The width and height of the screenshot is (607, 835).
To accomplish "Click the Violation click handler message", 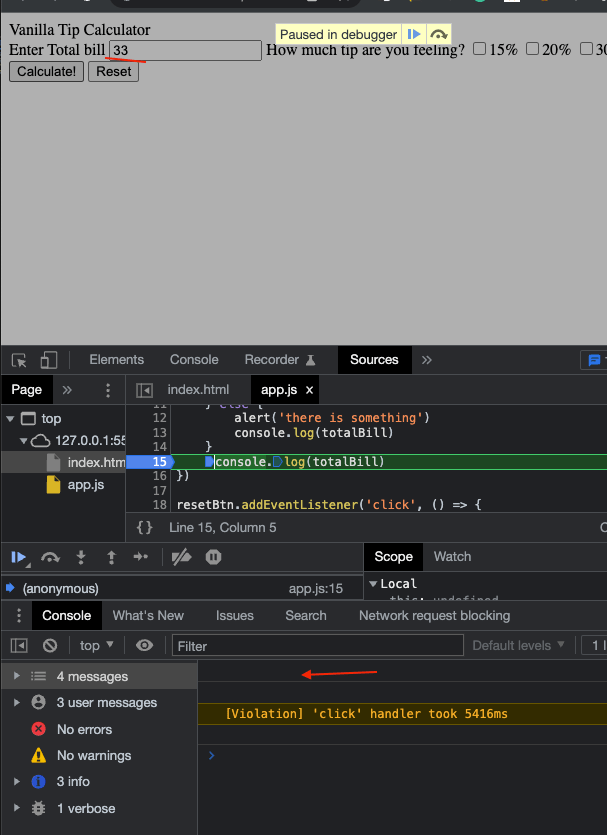I will click(x=366, y=714).
